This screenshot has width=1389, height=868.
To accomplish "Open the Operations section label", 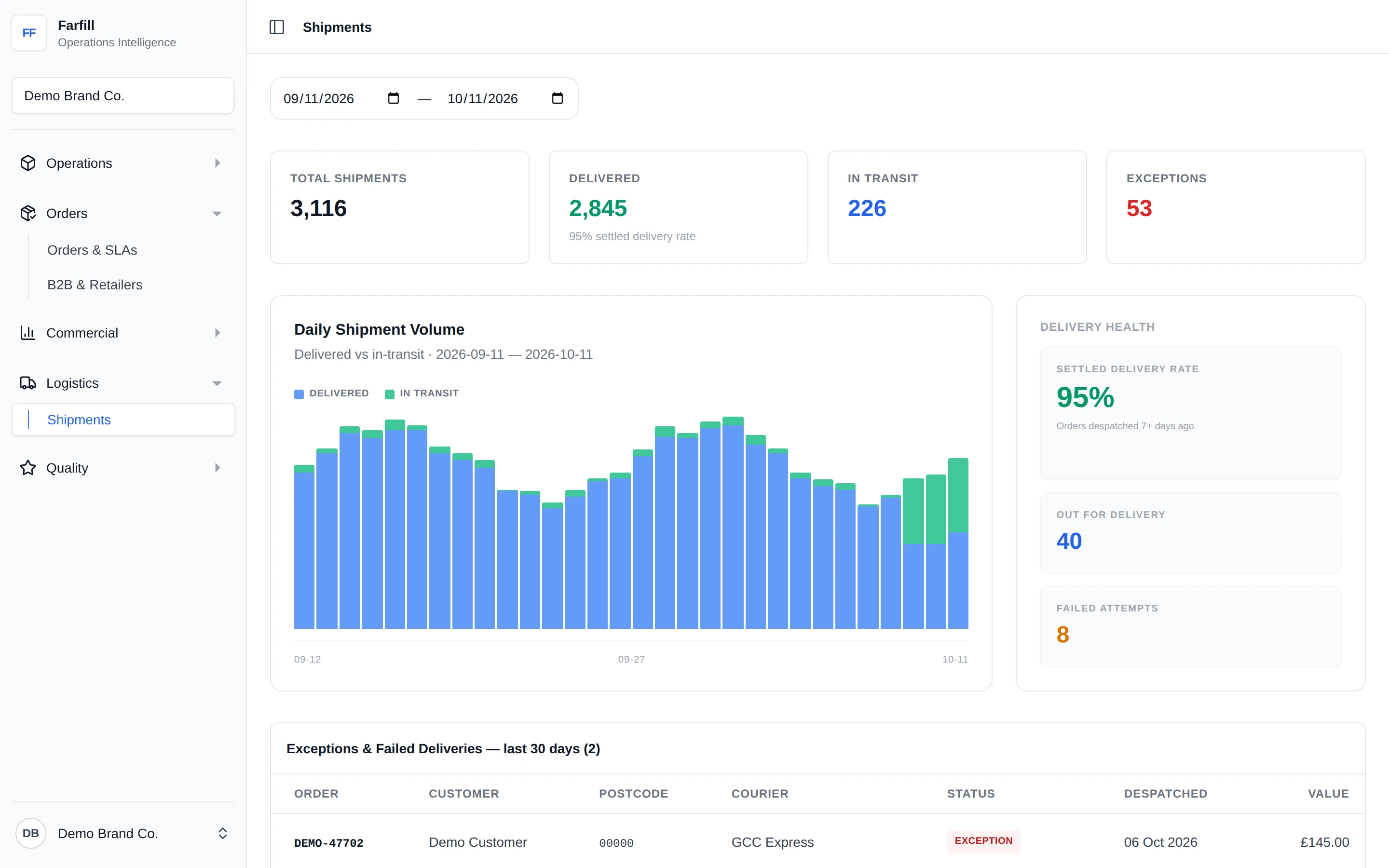I will [x=79, y=163].
